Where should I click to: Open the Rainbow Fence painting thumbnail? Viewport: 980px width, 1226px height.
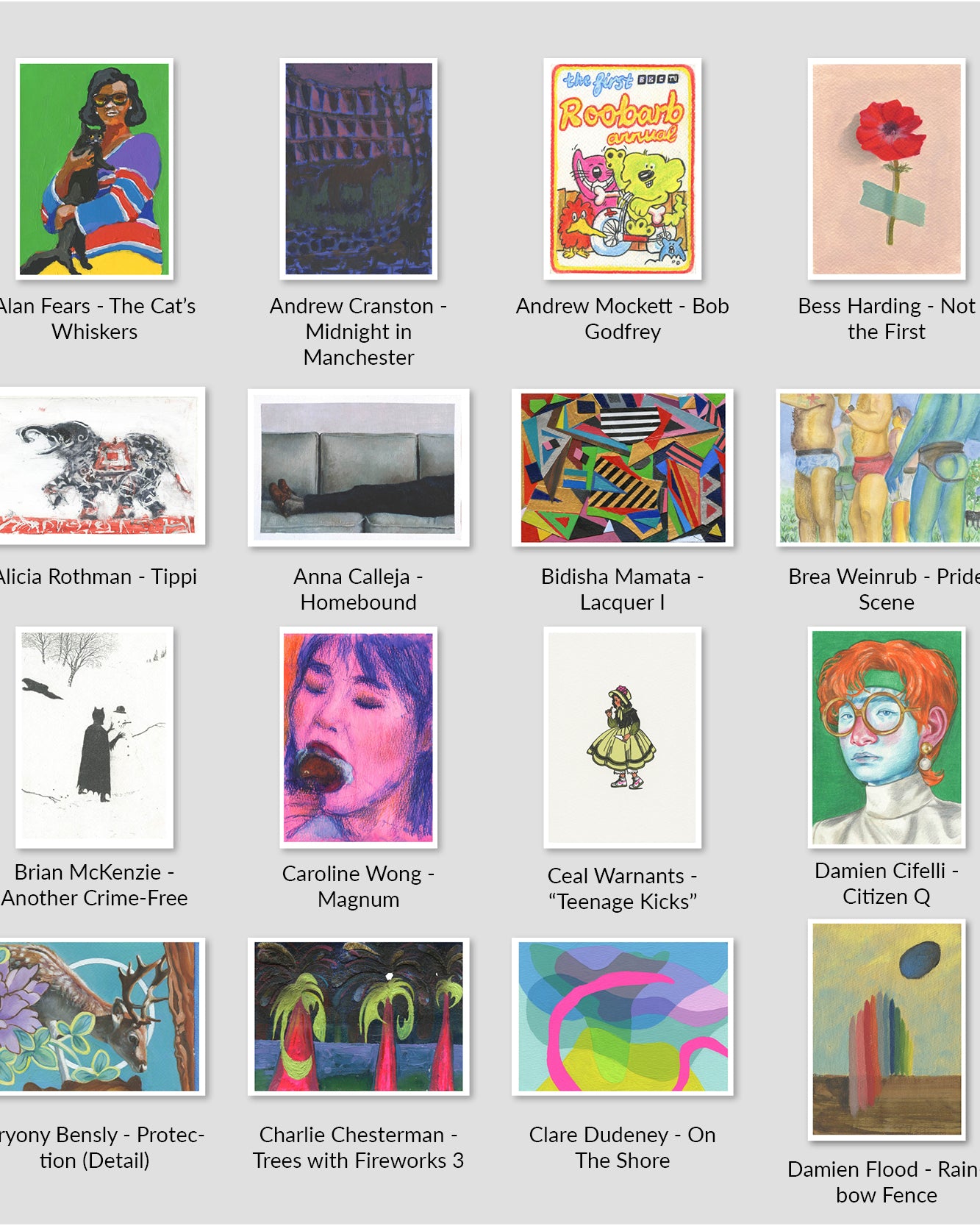click(886, 1030)
